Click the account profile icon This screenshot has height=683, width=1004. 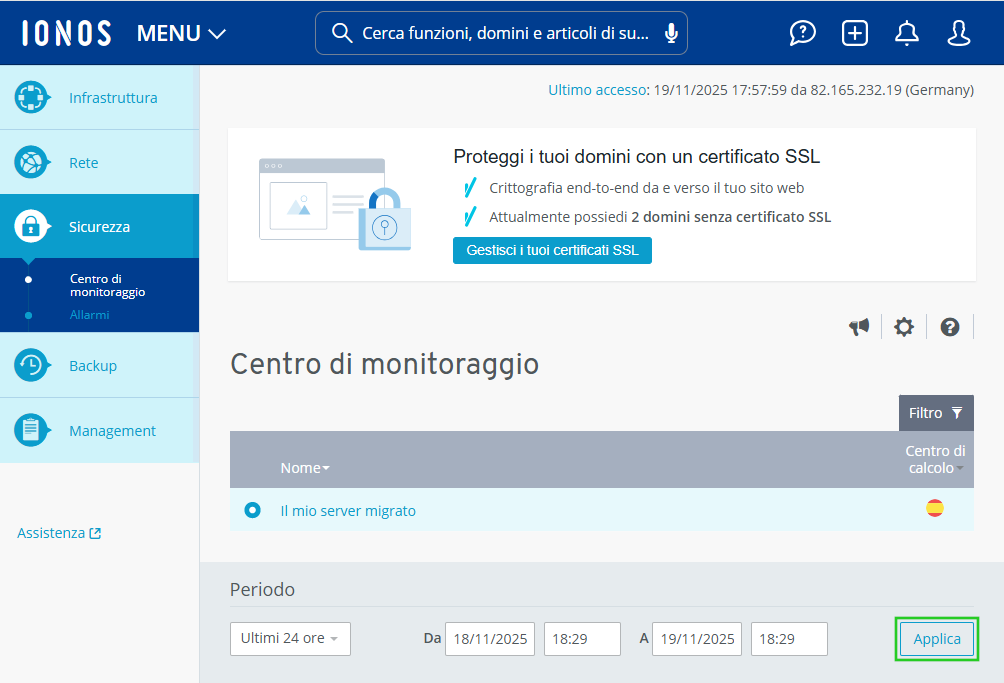pyautogui.click(x=958, y=32)
